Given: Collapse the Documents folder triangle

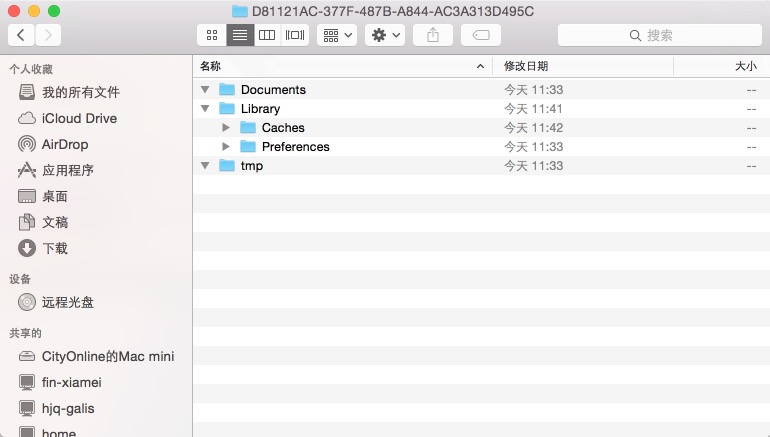Looking at the screenshot, I should [205, 89].
